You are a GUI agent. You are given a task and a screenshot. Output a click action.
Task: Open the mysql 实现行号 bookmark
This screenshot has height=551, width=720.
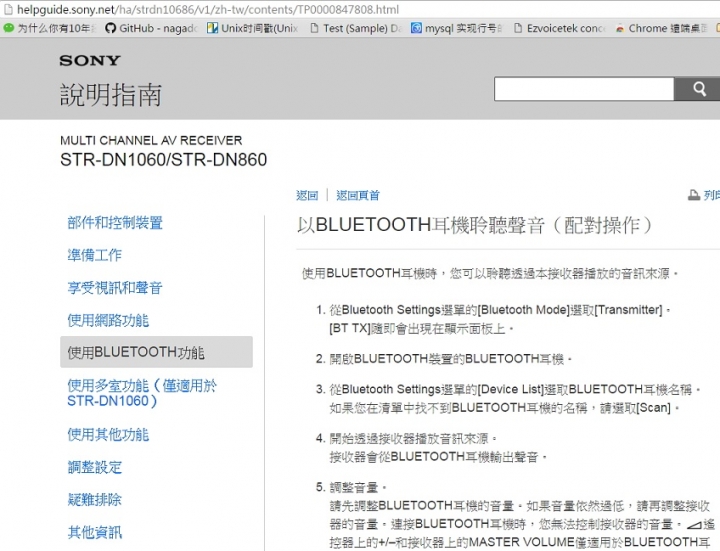(x=457, y=28)
